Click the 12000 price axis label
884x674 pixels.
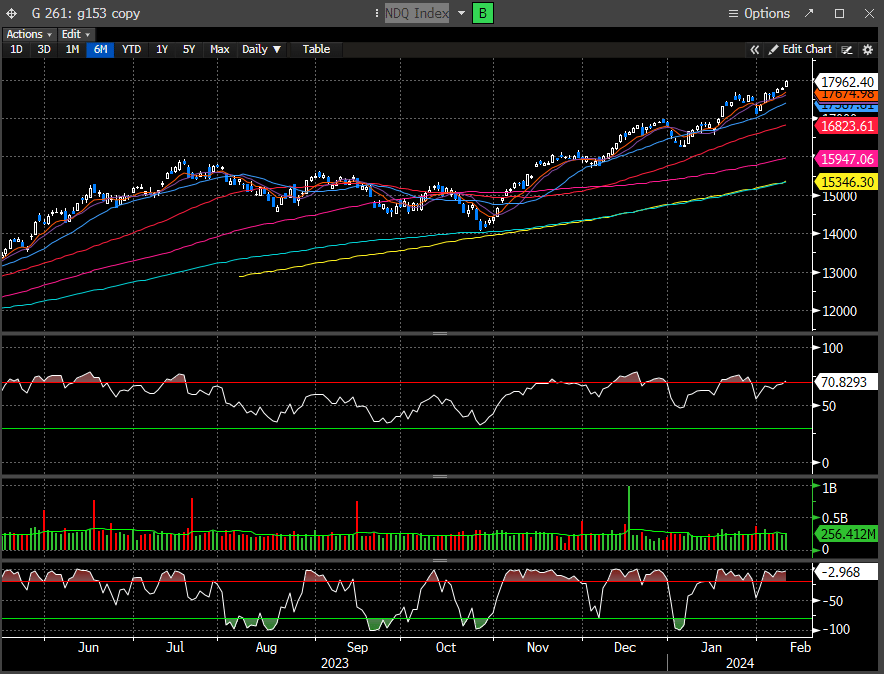839,311
